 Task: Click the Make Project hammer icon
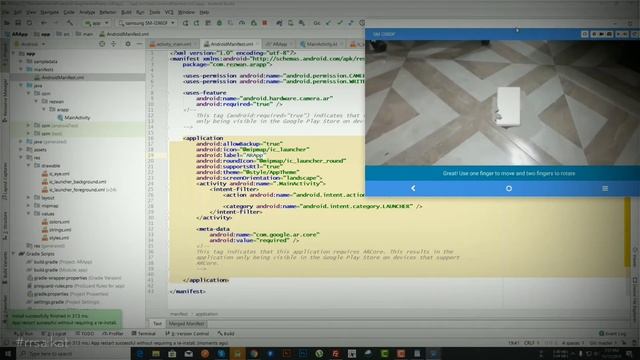tap(70, 23)
